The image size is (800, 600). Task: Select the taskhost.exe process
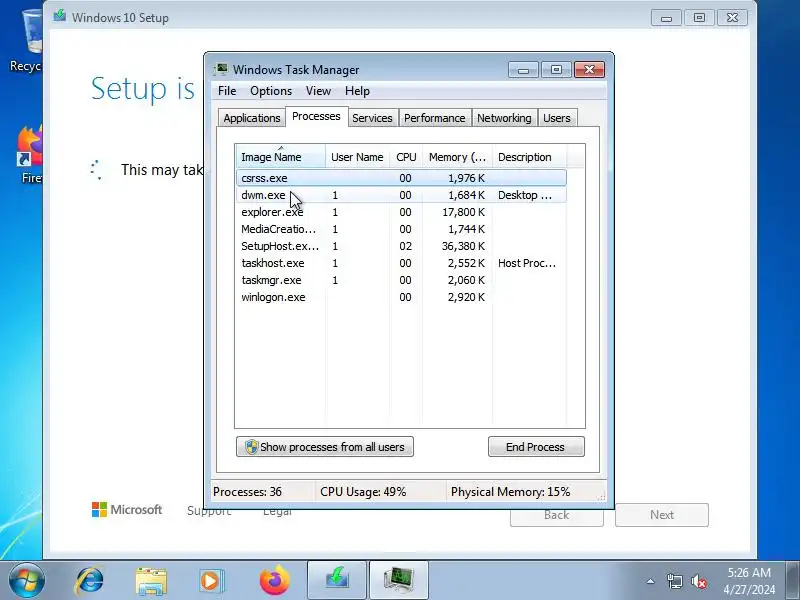click(401, 263)
